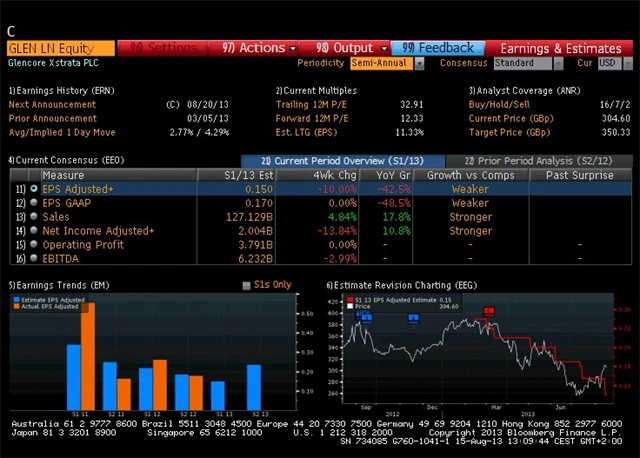Open the Periodicity Semi-Annual dropdown
This screenshot has height=458, width=640.
tap(419, 63)
